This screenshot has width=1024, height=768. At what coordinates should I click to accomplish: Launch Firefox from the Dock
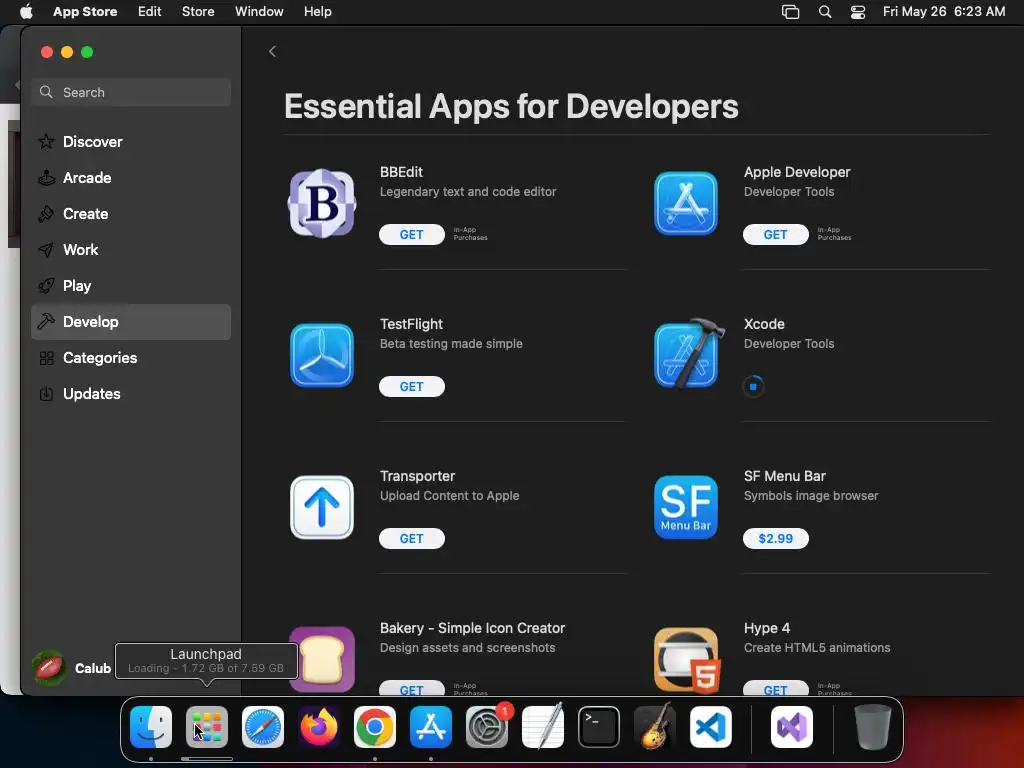pos(319,727)
